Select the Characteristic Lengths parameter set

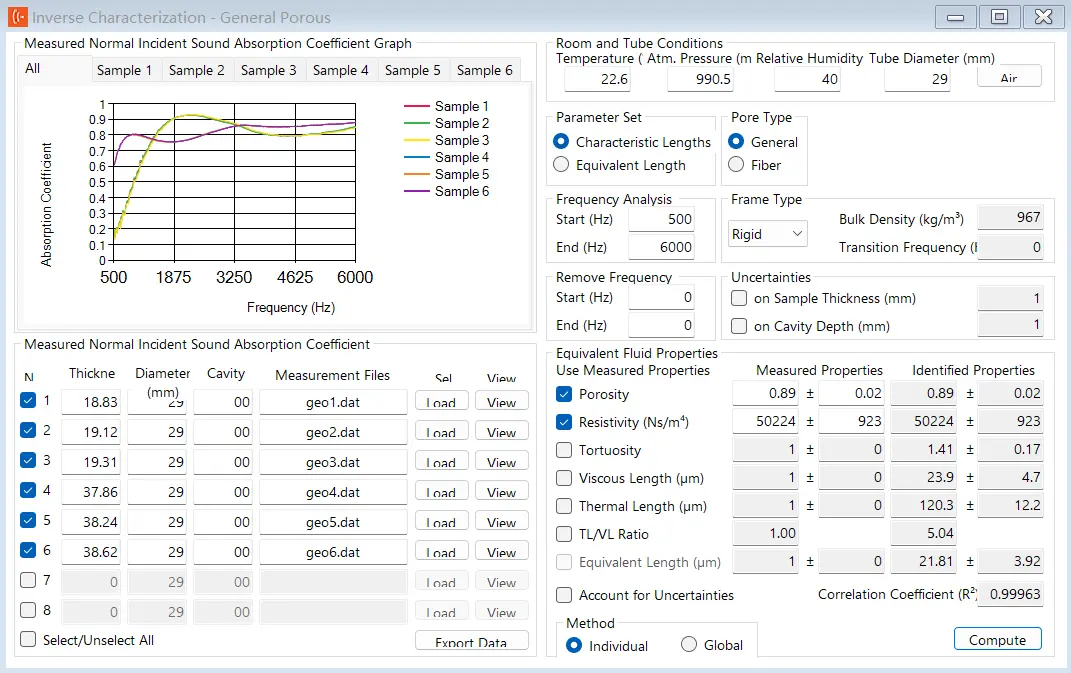(x=561, y=141)
